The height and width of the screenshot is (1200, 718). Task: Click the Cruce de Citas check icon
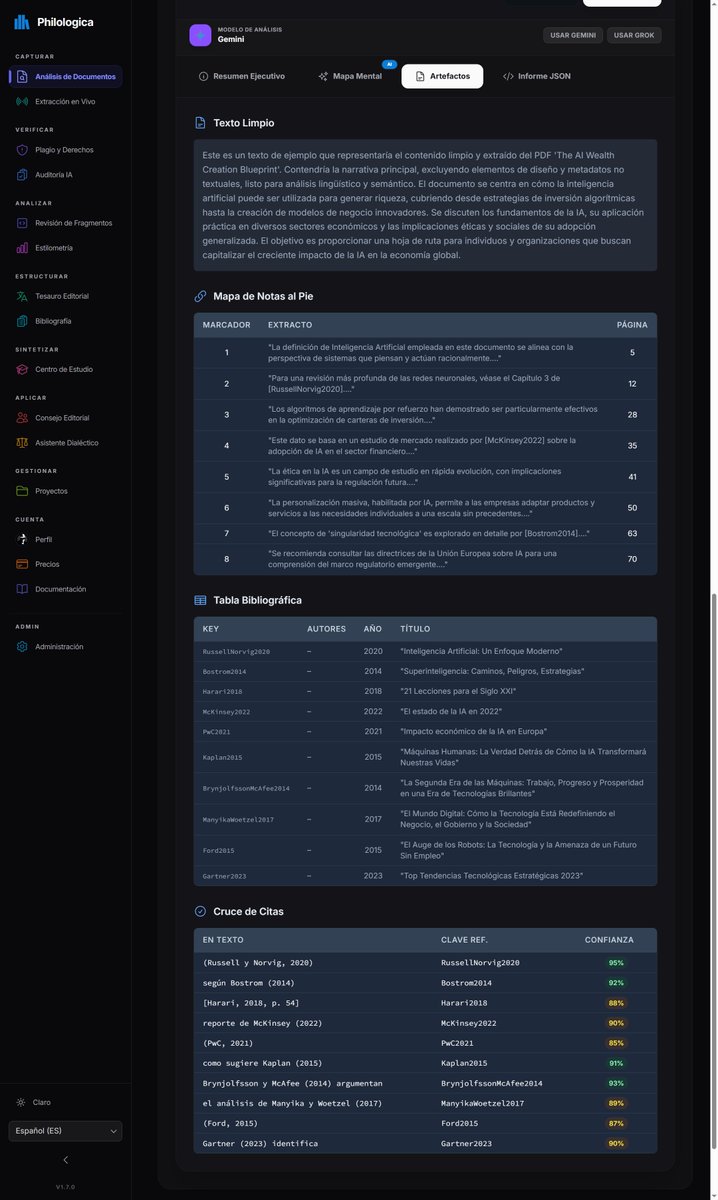click(200, 911)
